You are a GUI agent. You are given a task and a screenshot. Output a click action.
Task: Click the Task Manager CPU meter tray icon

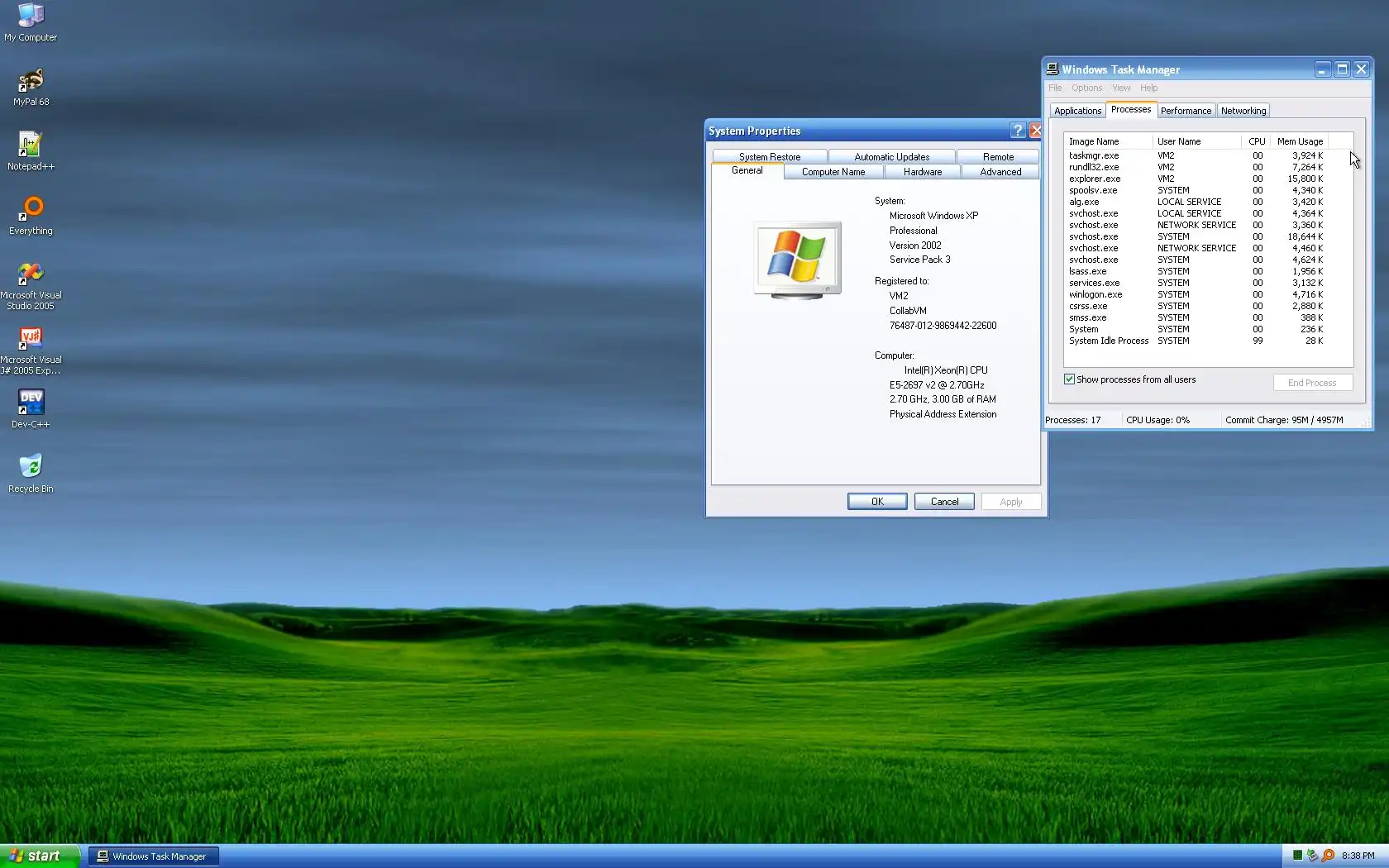pyautogui.click(x=1297, y=856)
